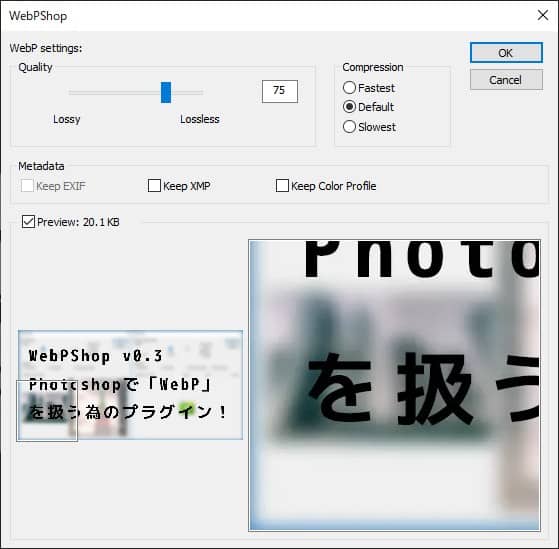The image size is (559, 549).
Task: Click the quality value field showing 75
Action: [x=280, y=91]
